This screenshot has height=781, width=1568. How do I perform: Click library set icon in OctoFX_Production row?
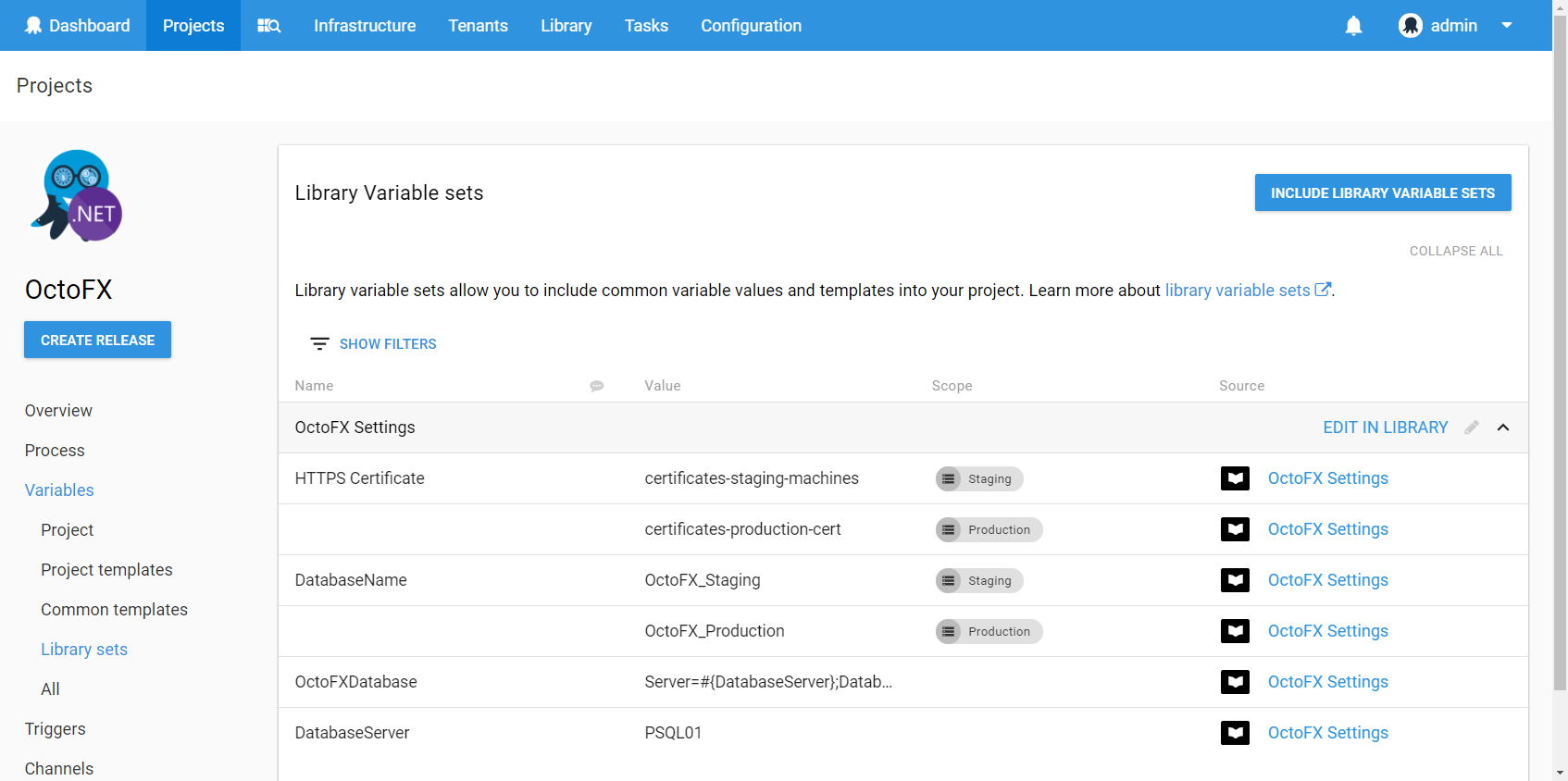tap(1235, 631)
